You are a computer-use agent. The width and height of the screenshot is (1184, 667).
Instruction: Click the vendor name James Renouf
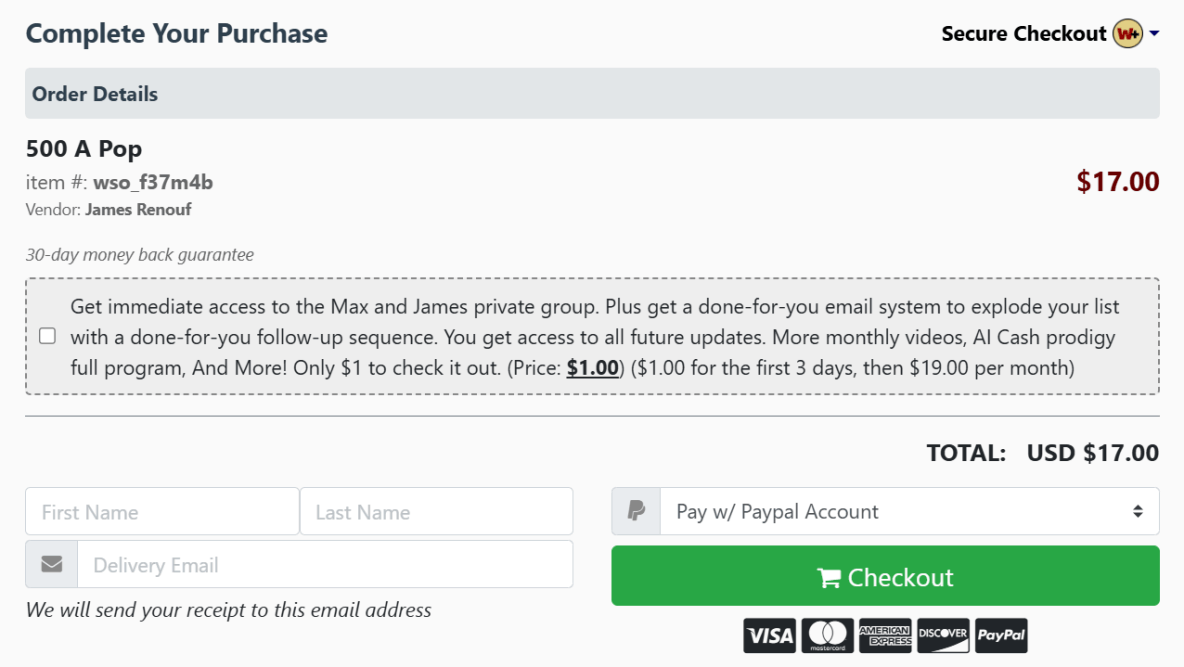(138, 210)
